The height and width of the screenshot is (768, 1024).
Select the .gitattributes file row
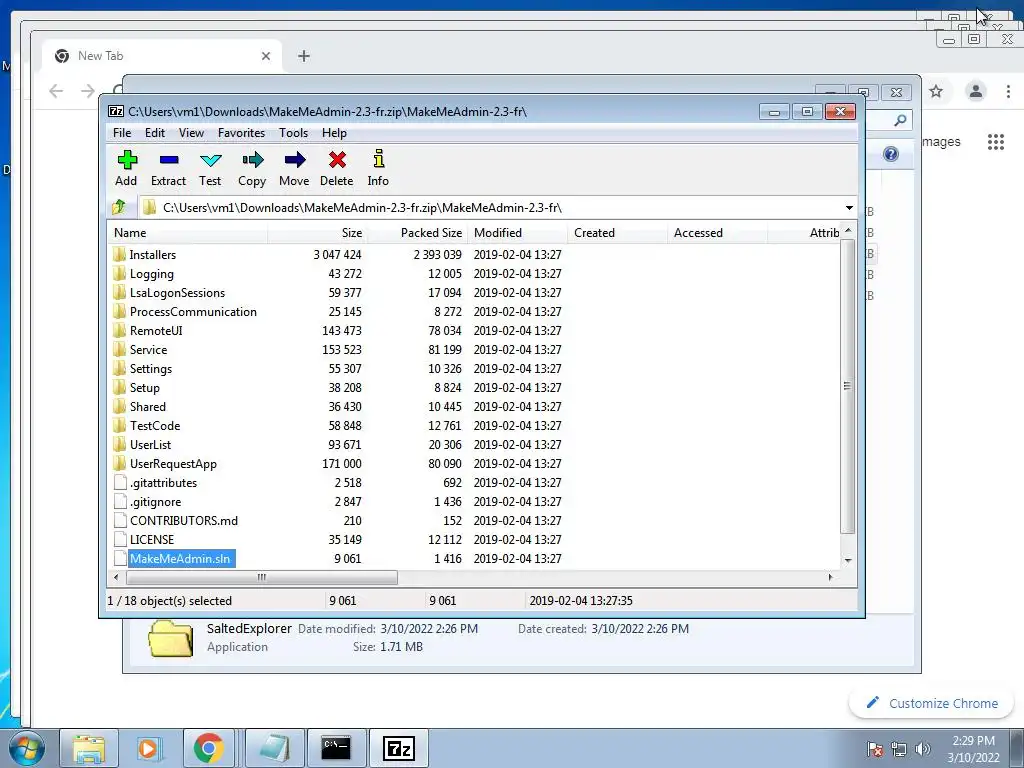pyautogui.click(x=475, y=483)
